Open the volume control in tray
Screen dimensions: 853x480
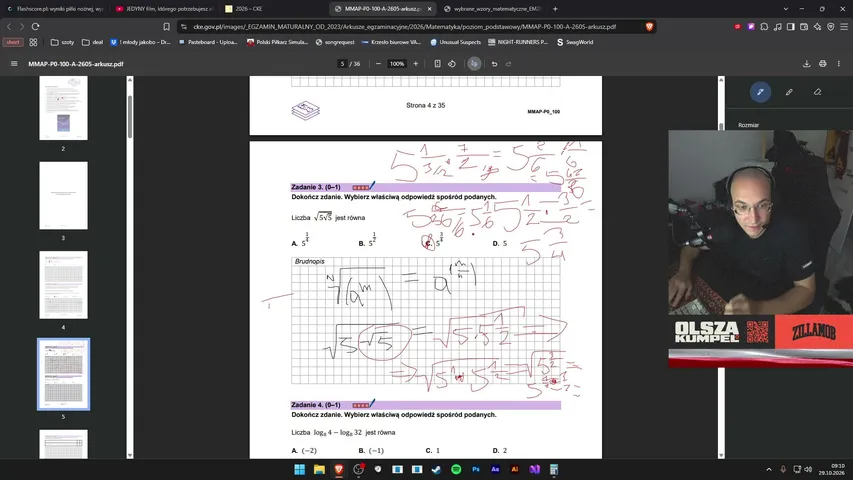[x=808, y=469]
